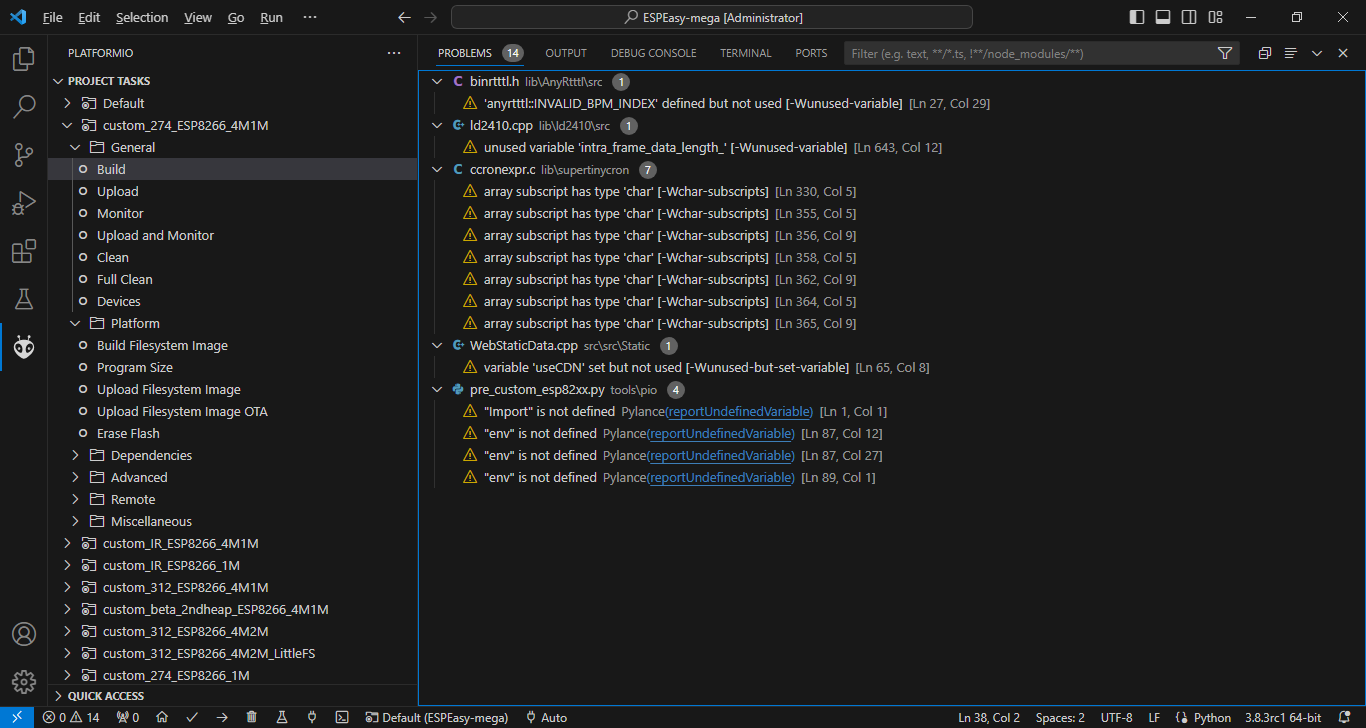This screenshot has width=1366, height=728.
Task: Collapse the General tasks folder
Action: [x=75, y=147]
